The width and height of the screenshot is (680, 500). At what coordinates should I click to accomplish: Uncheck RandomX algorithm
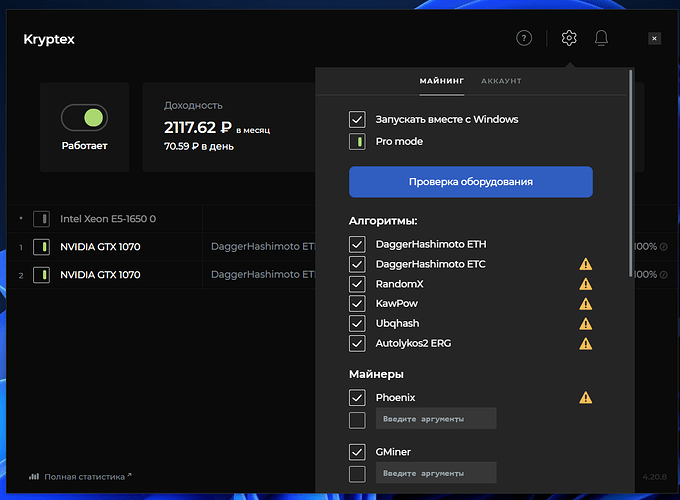[x=357, y=284]
